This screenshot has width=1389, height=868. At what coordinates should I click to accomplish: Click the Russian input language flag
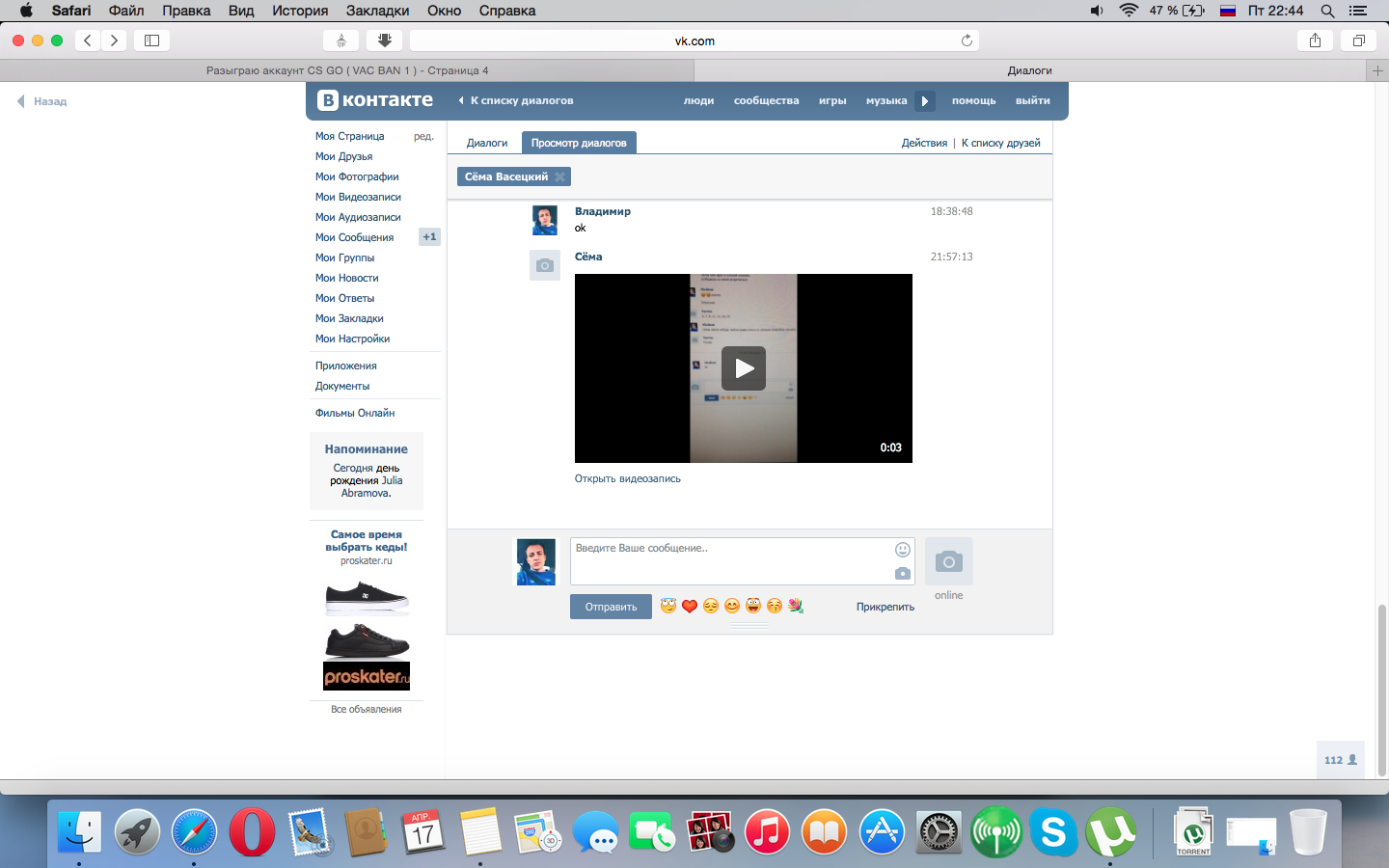pos(1228,11)
